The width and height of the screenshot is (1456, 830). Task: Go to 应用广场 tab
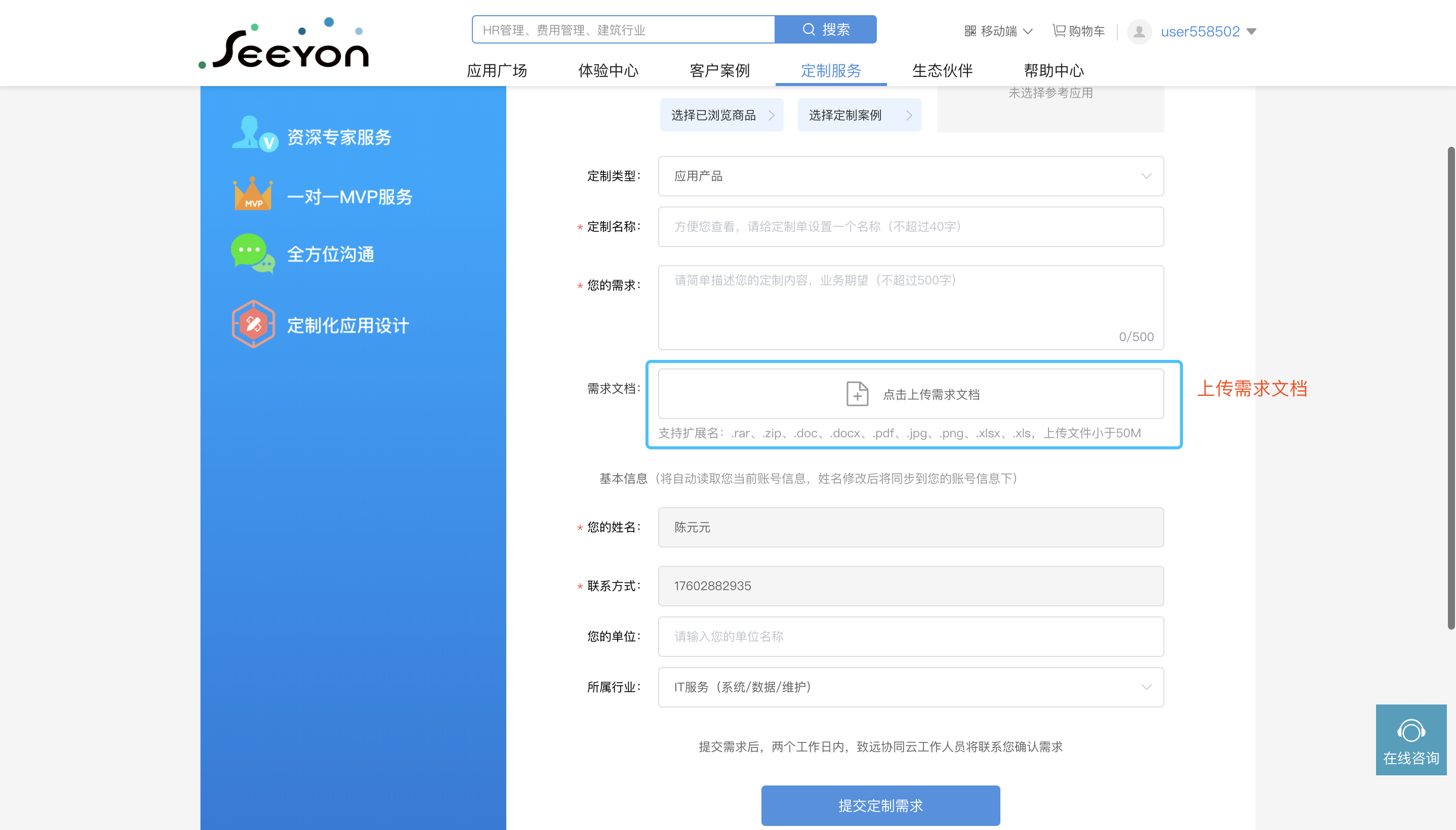(497, 71)
